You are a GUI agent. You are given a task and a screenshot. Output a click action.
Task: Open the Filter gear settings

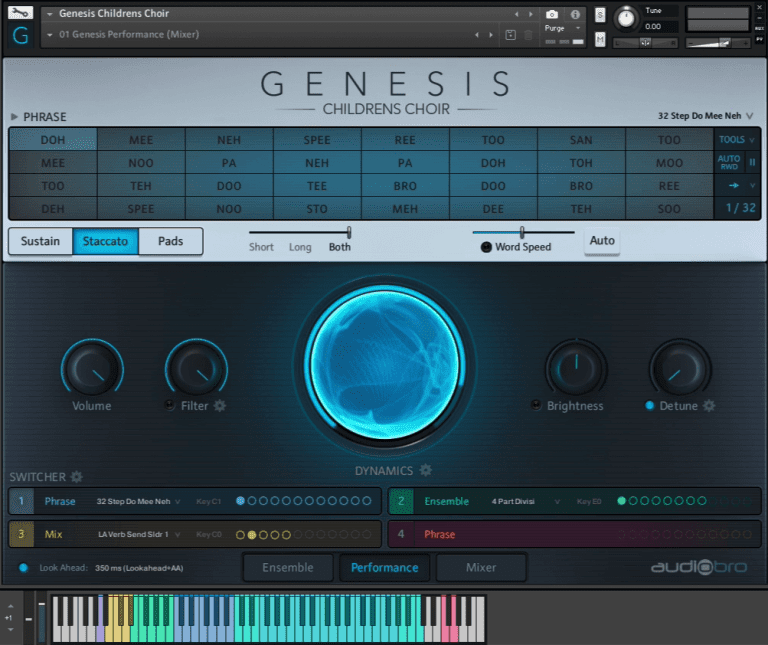[x=220, y=406]
